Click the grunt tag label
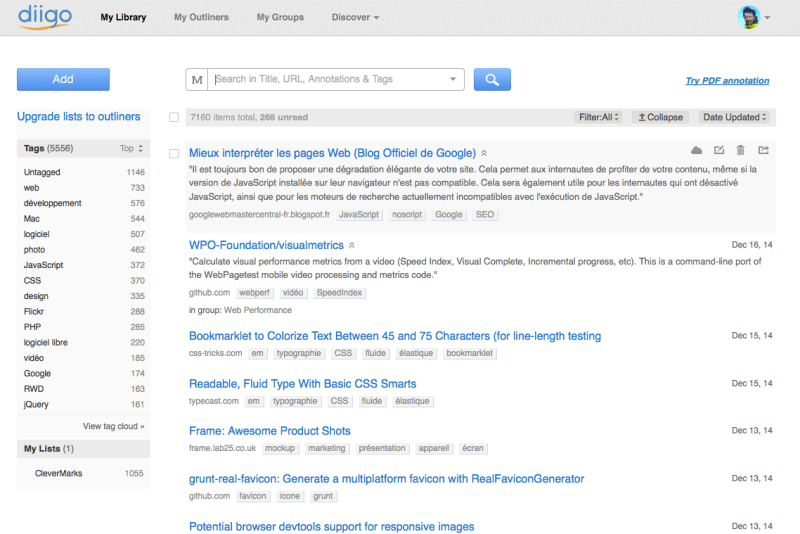 [x=323, y=496]
